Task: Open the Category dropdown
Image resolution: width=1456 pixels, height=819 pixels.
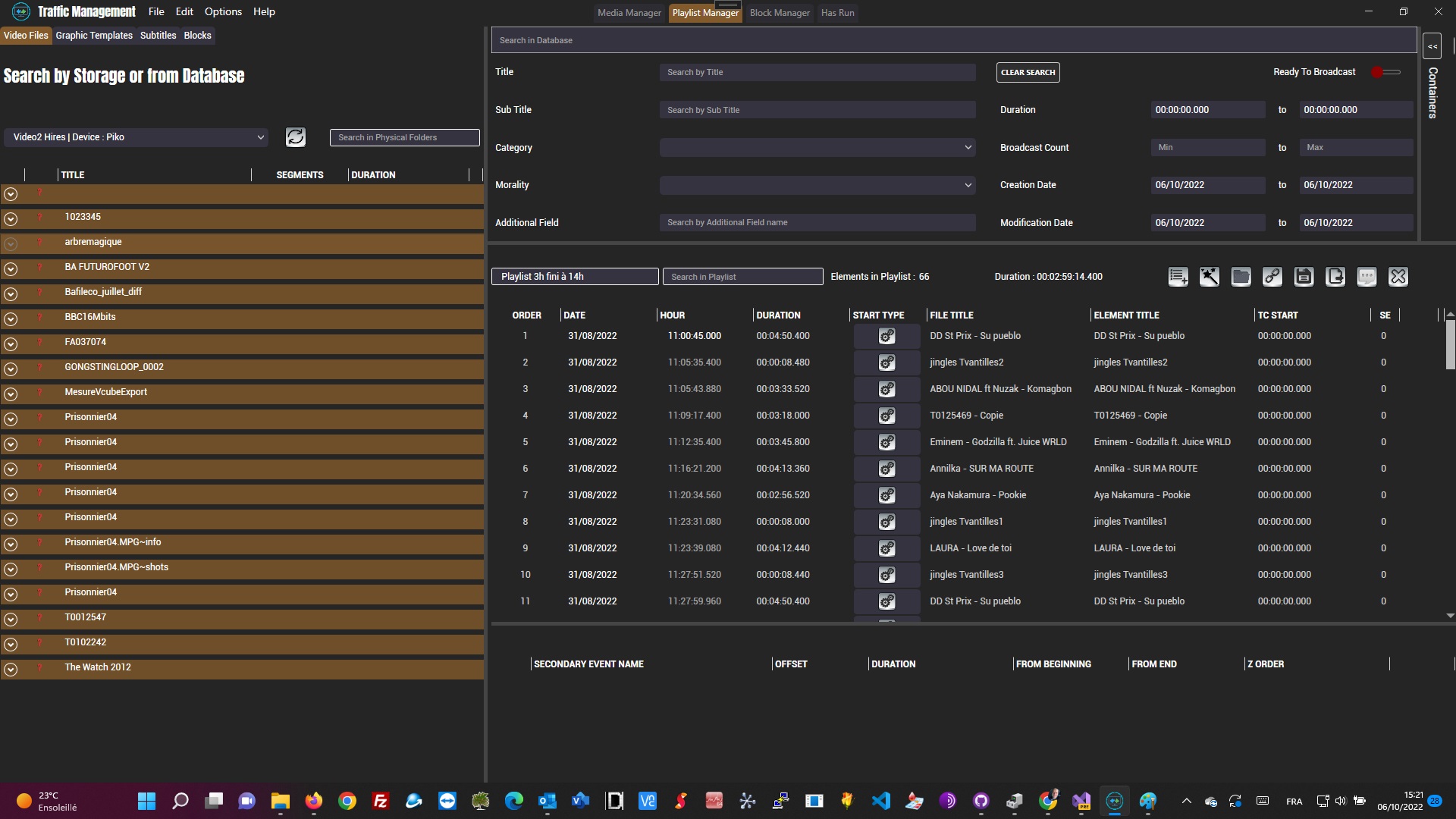Action: pyautogui.click(x=817, y=147)
